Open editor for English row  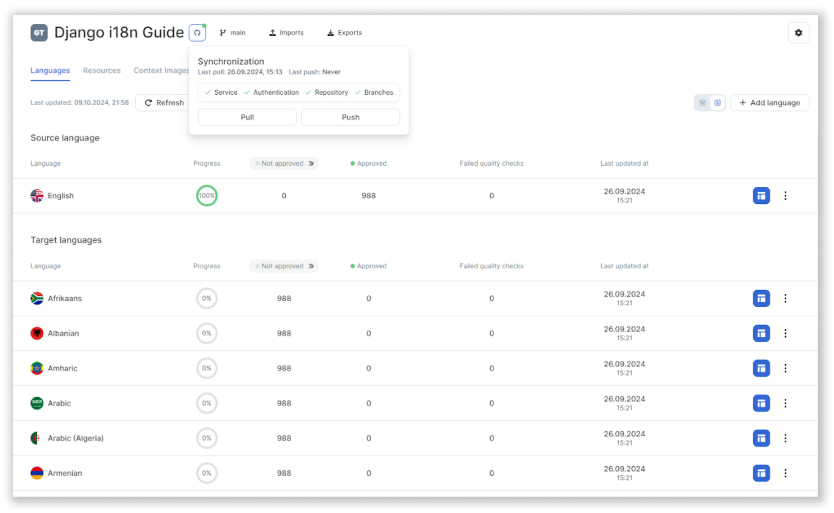pos(761,196)
